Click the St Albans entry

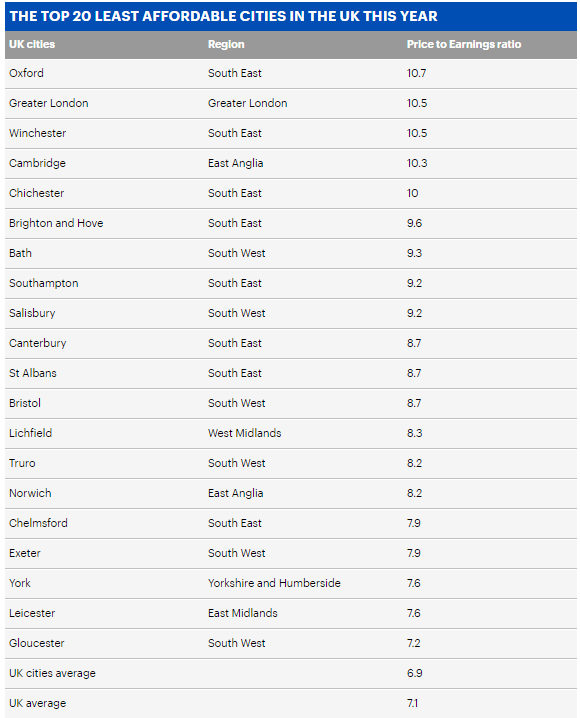click(33, 373)
